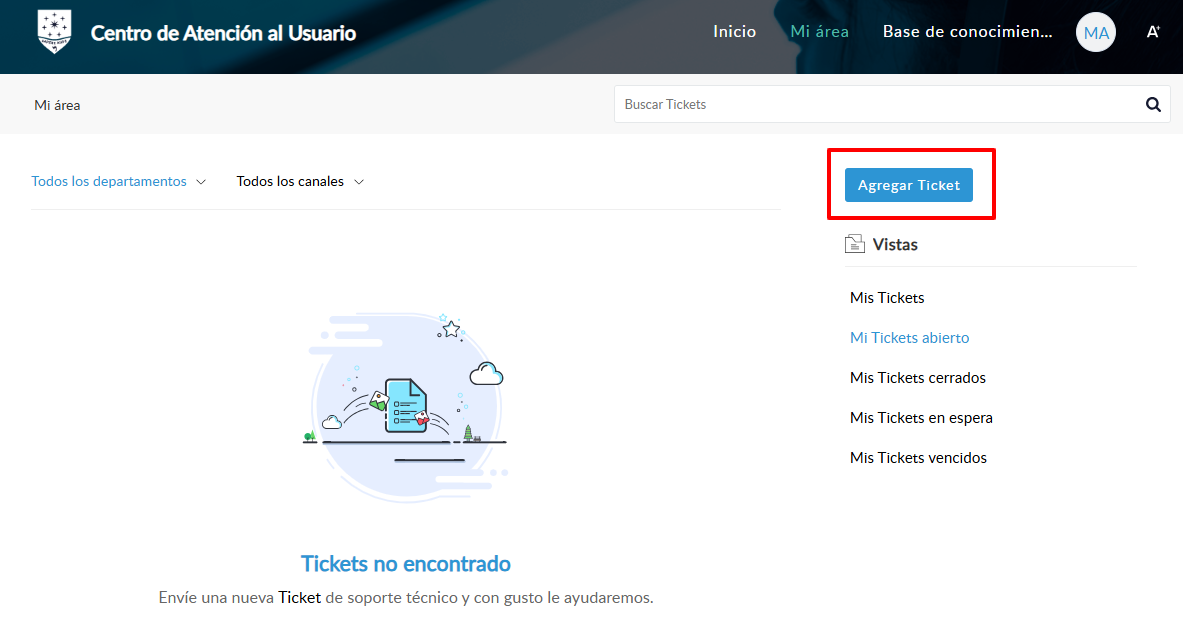Open Base de conocimiento menu item
Screen dimensions: 1183x619
click(967, 32)
